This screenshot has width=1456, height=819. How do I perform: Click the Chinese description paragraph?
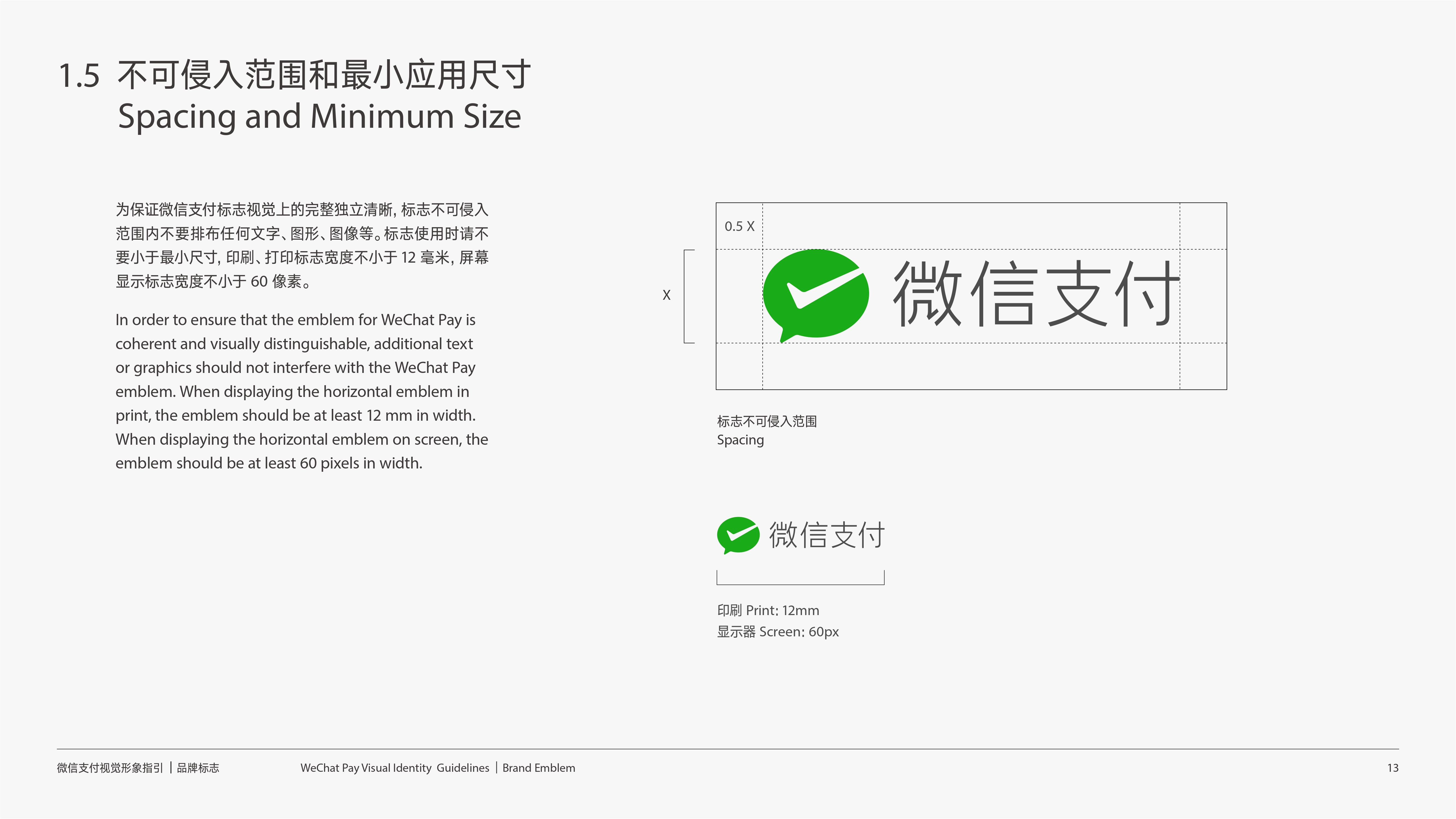coord(302,245)
